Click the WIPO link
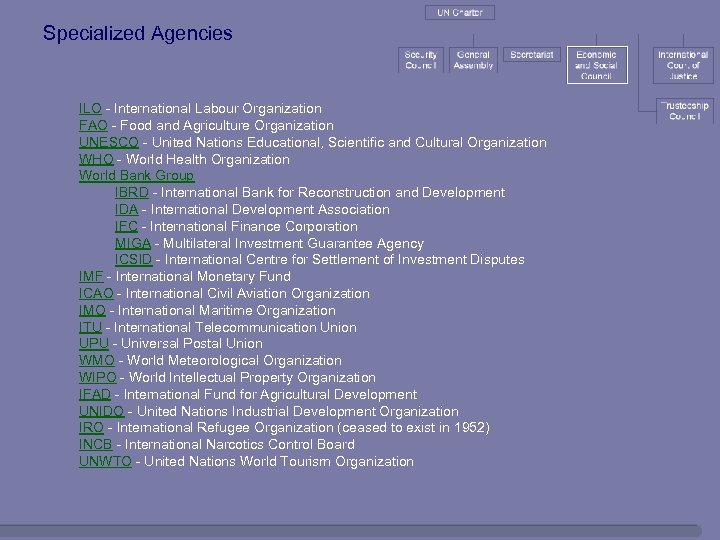The image size is (720, 540). [98, 377]
